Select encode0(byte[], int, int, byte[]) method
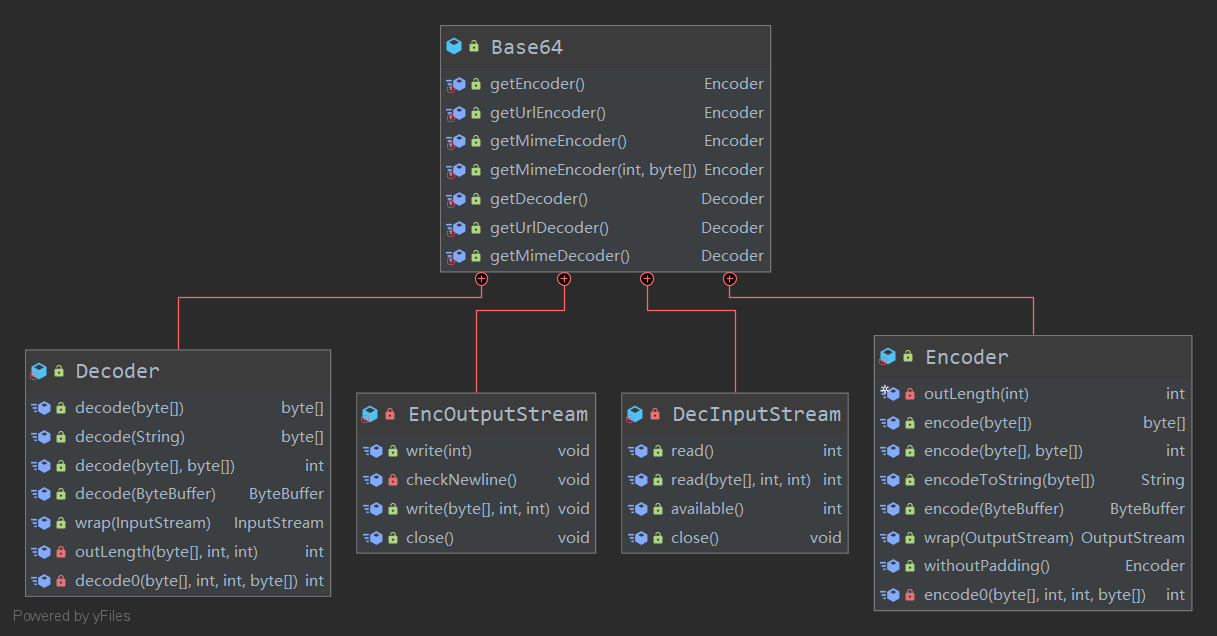This screenshot has height=636, width=1217. (1035, 595)
